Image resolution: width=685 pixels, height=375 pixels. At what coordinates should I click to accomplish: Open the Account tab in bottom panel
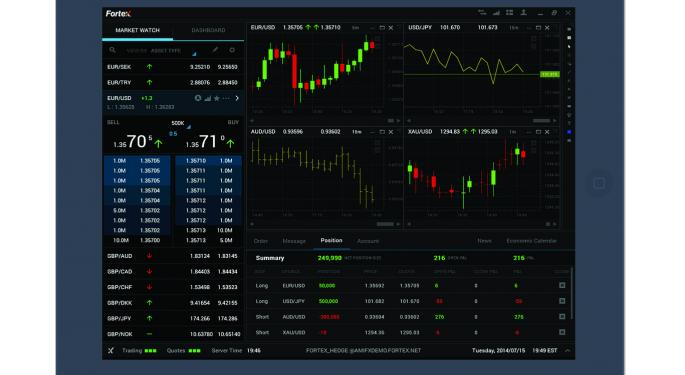[x=368, y=241]
